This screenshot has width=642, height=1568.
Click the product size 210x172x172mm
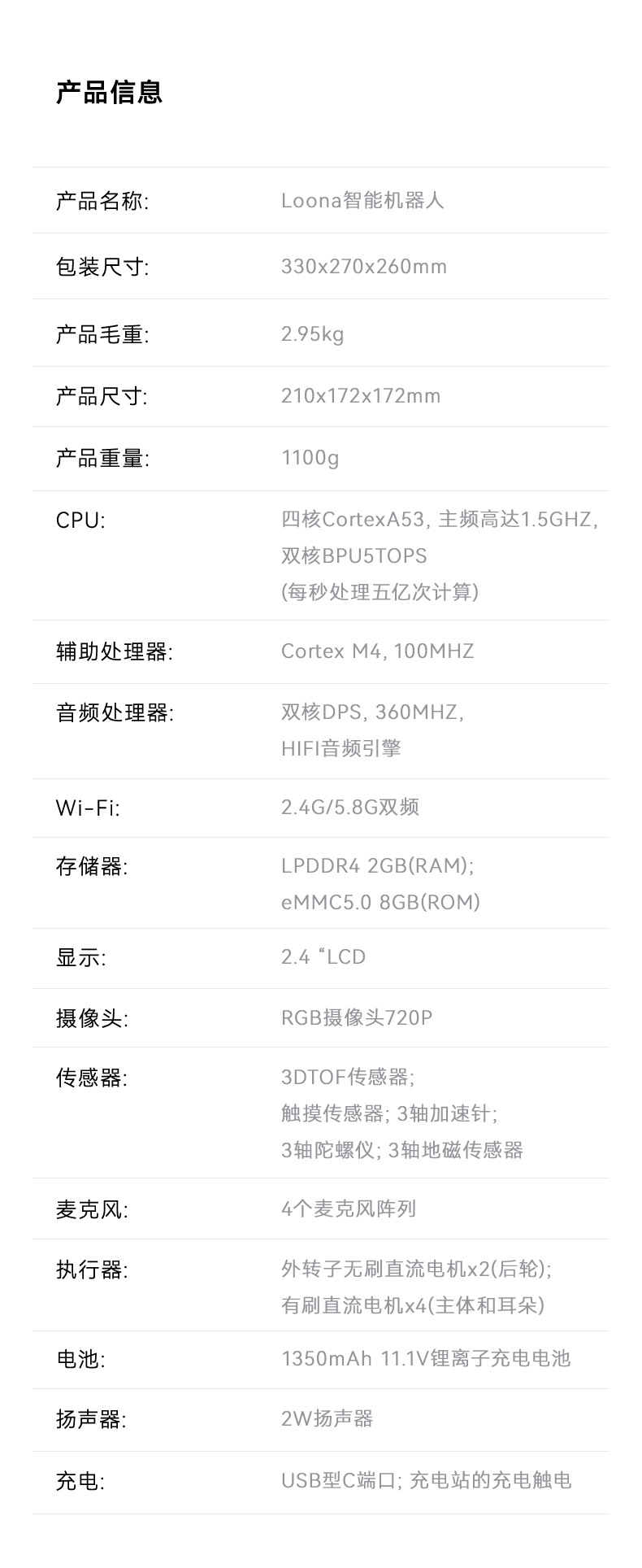pos(361,396)
